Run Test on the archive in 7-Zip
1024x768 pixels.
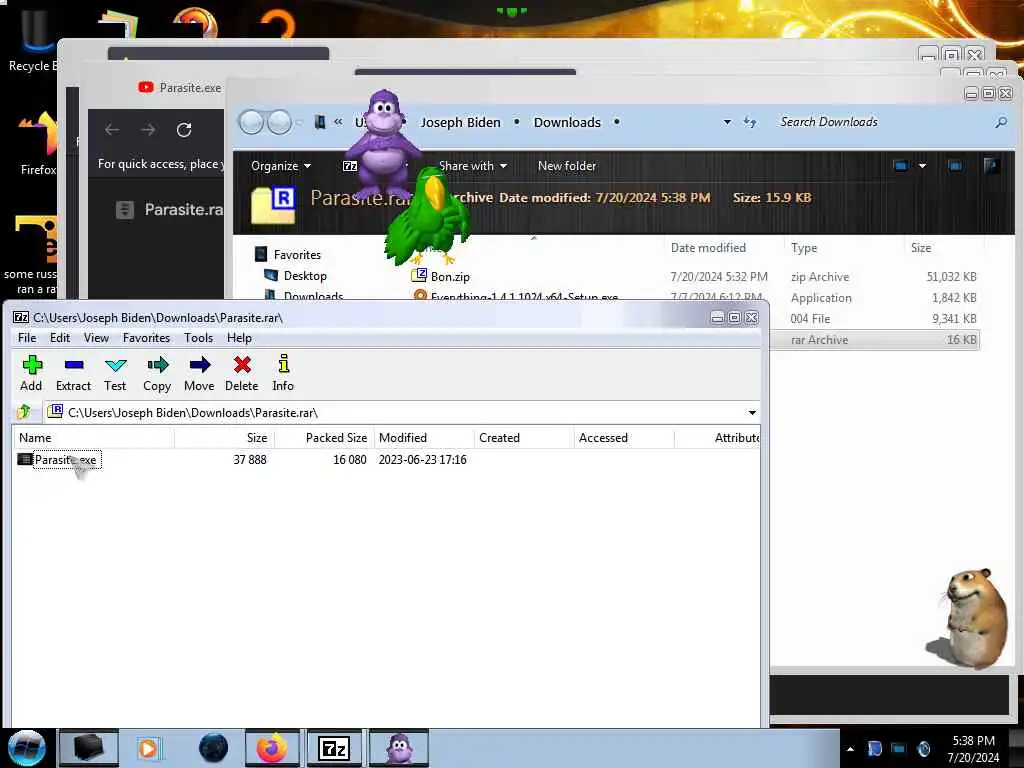(x=115, y=373)
